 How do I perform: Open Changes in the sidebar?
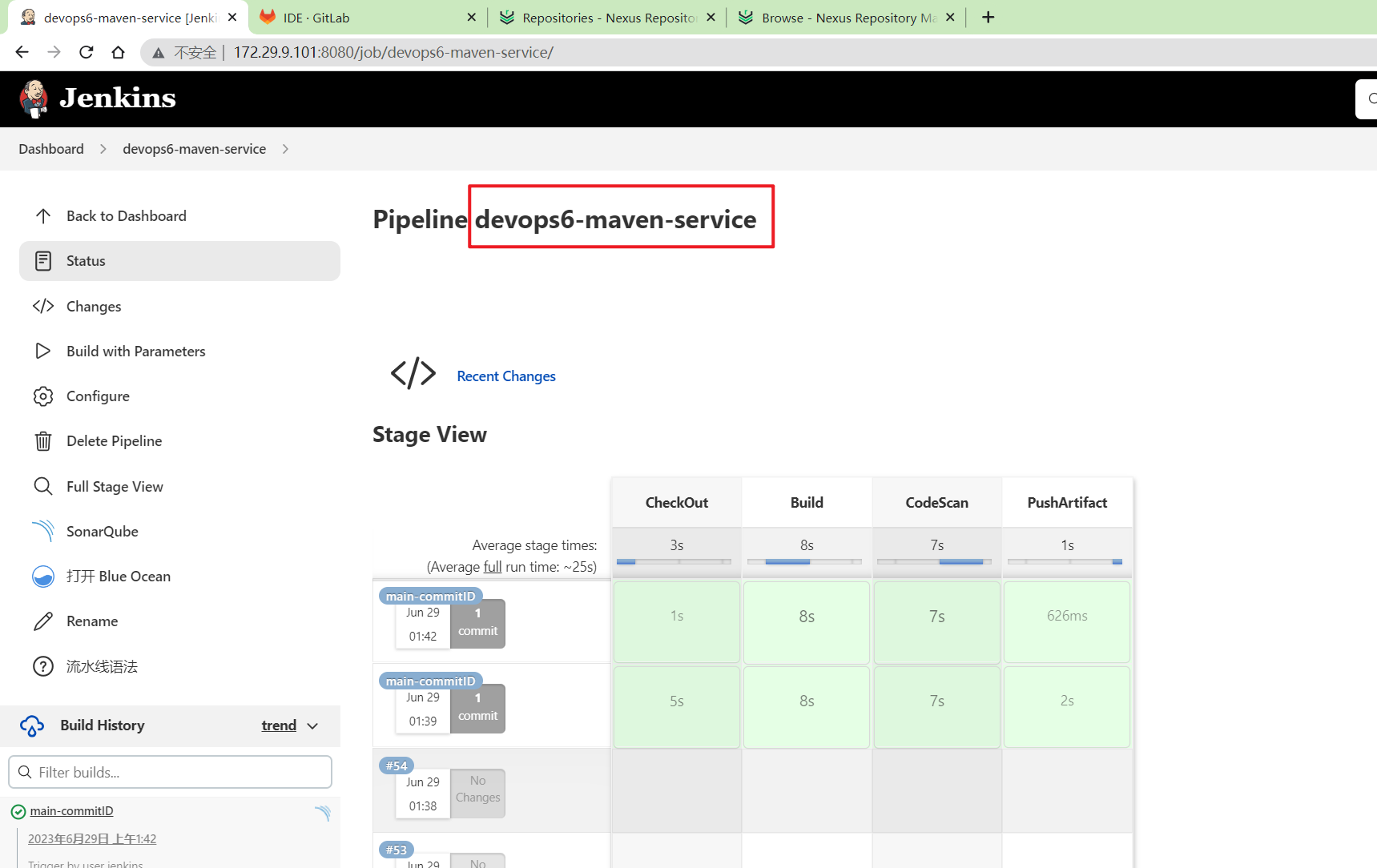point(94,307)
